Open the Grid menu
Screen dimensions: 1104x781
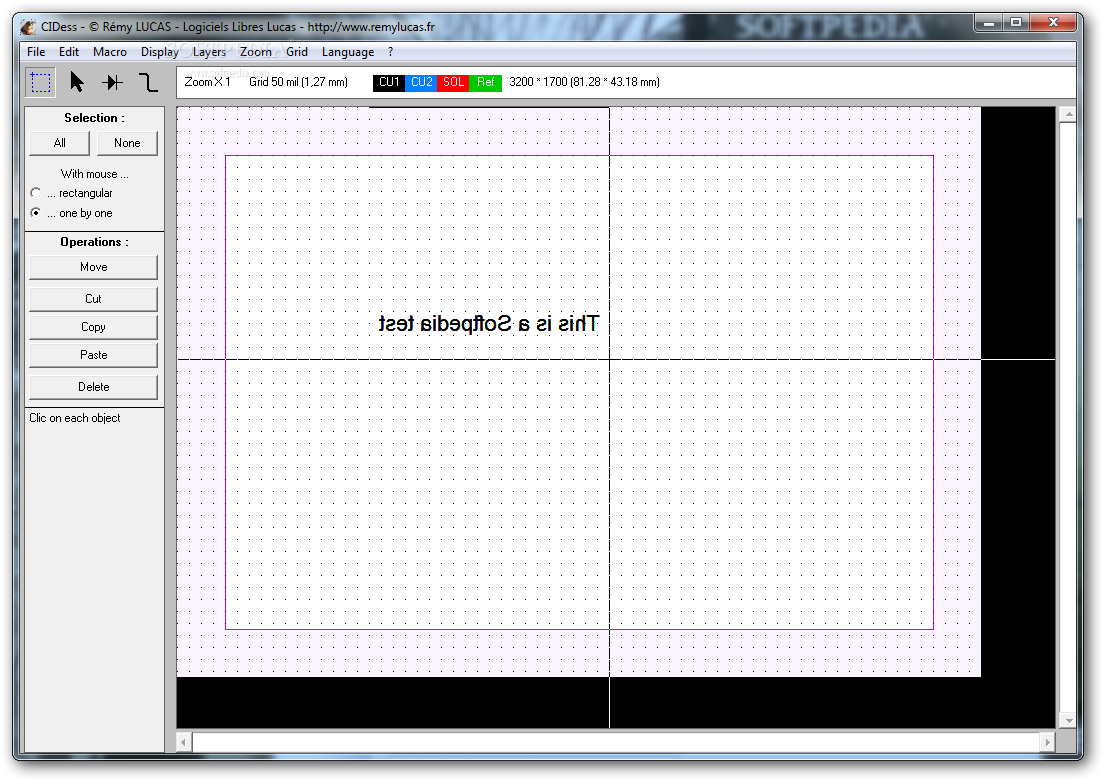[x=296, y=51]
